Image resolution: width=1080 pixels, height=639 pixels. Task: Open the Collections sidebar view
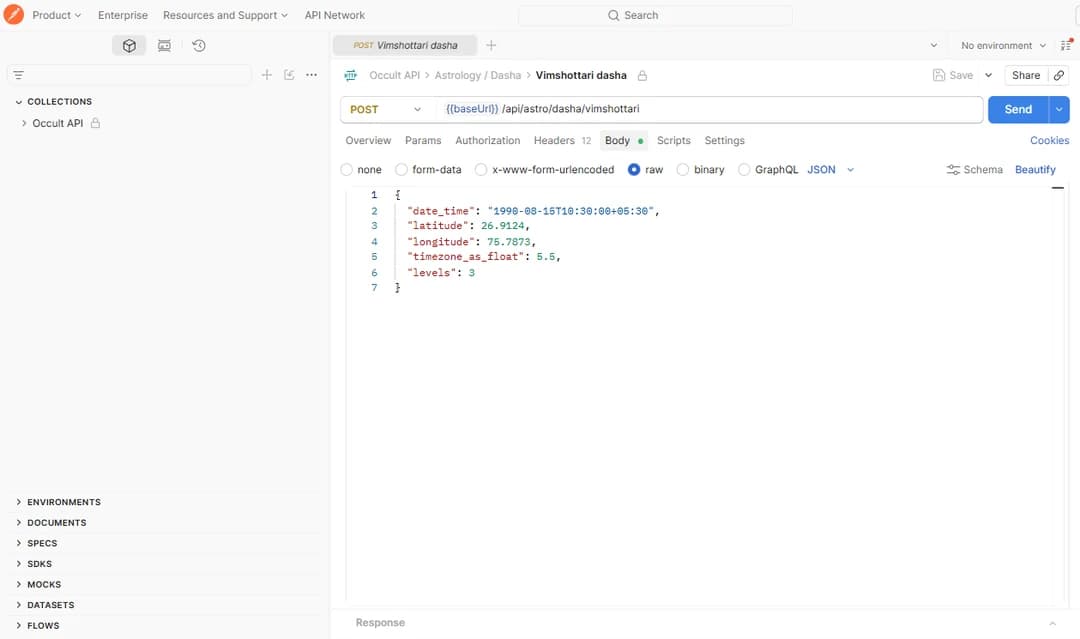point(129,45)
